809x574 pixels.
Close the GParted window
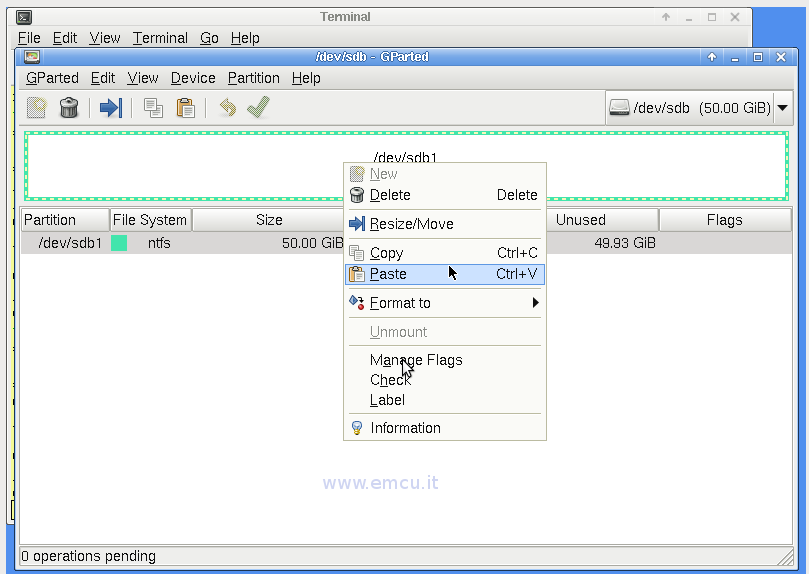pos(781,57)
